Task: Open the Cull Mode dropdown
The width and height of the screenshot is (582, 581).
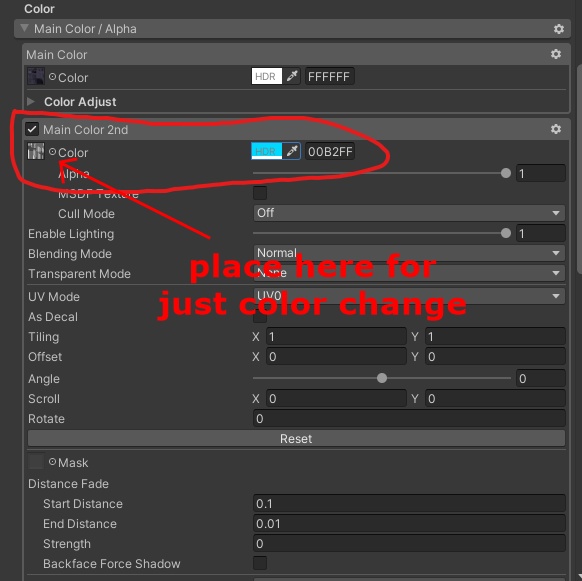Action: tap(409, 213)
